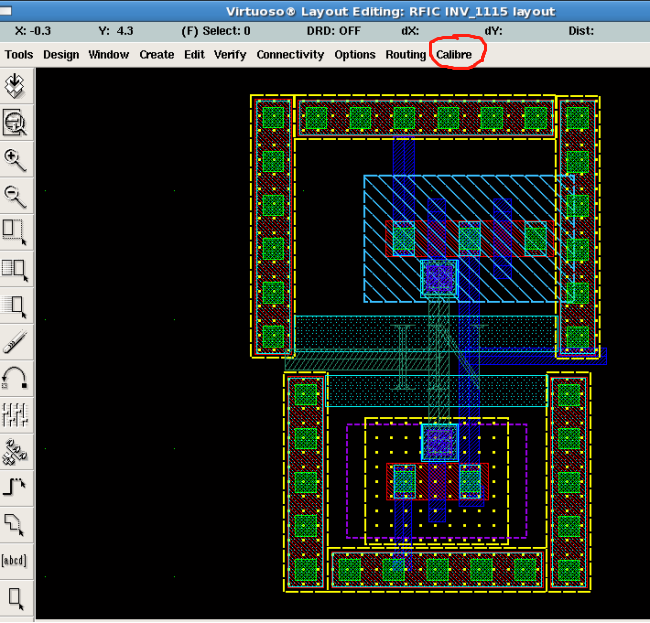This screenshot has width=650, height=623.
Task: Open the Connectivity menu
Action: click(x=290, y=55)
